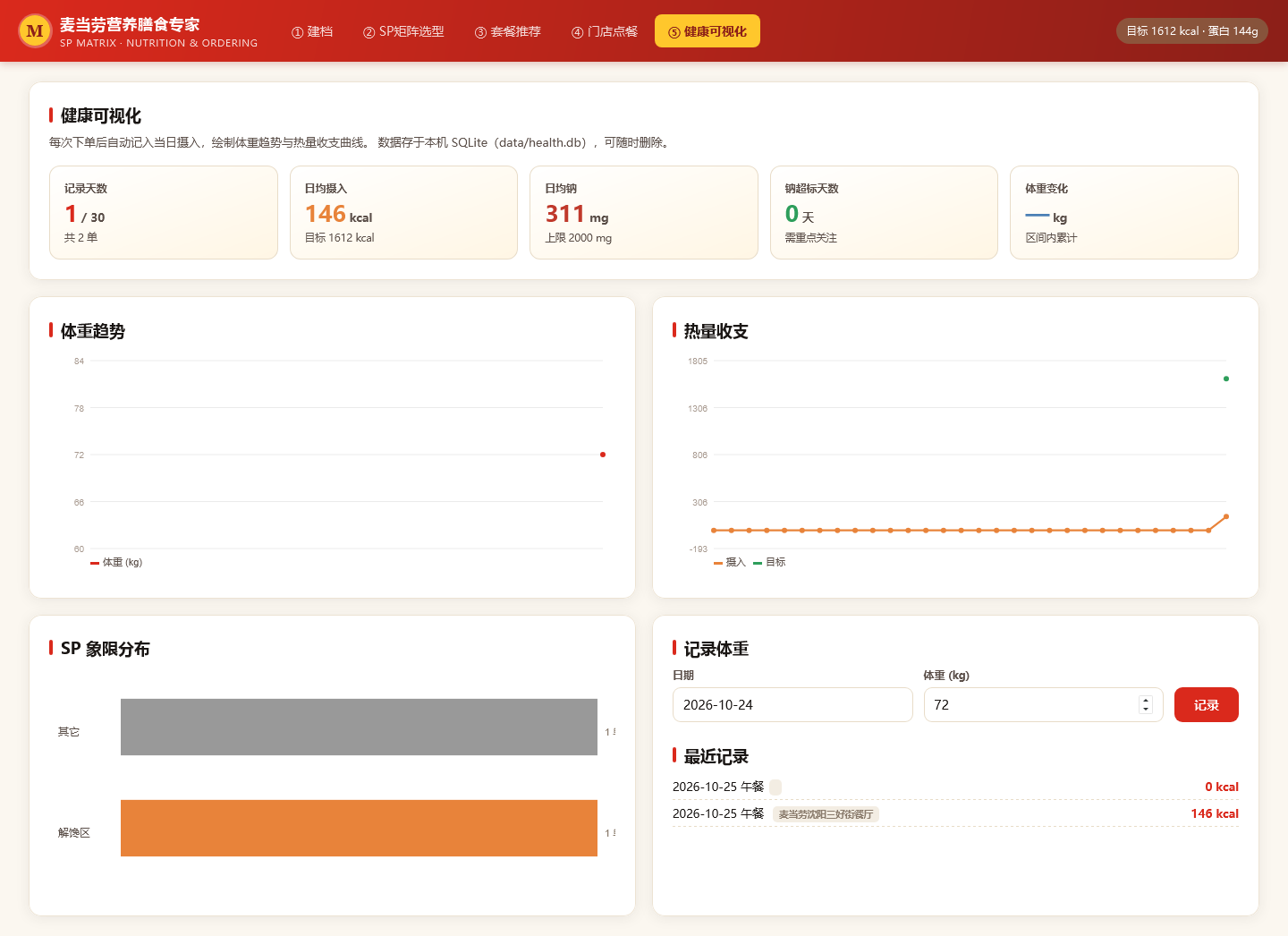Screen dimensions: 1288x936
Task: Increase weight with the stepper up arrow
Action: coord(1146,701)
